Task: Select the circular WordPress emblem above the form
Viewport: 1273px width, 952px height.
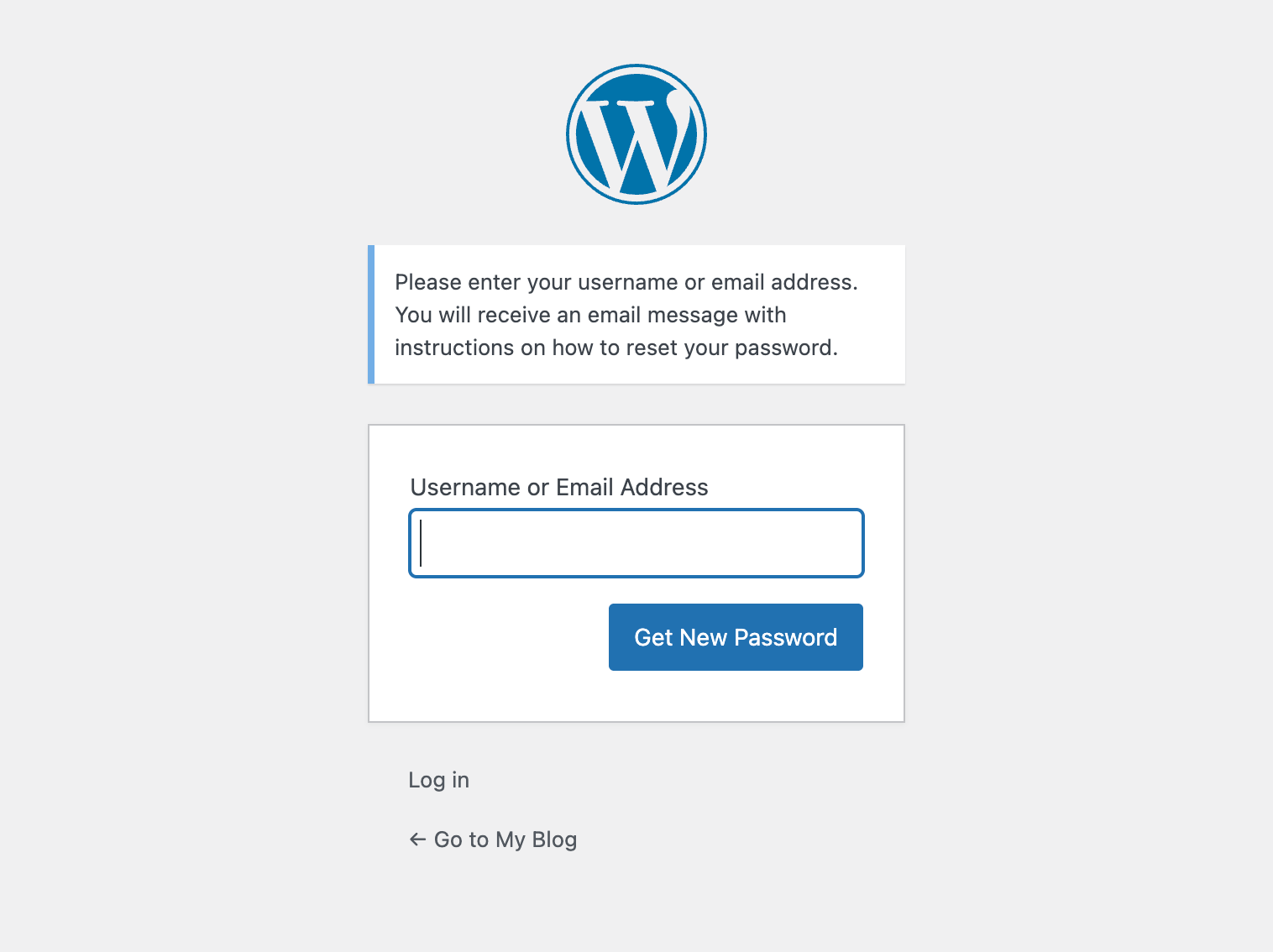Action: 636,133
